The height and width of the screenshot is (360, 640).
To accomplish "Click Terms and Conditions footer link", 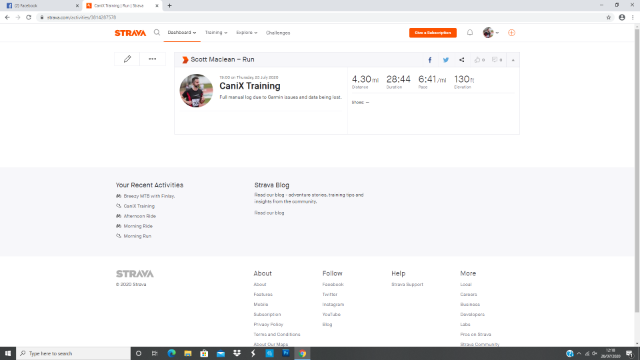I will 277,334.
